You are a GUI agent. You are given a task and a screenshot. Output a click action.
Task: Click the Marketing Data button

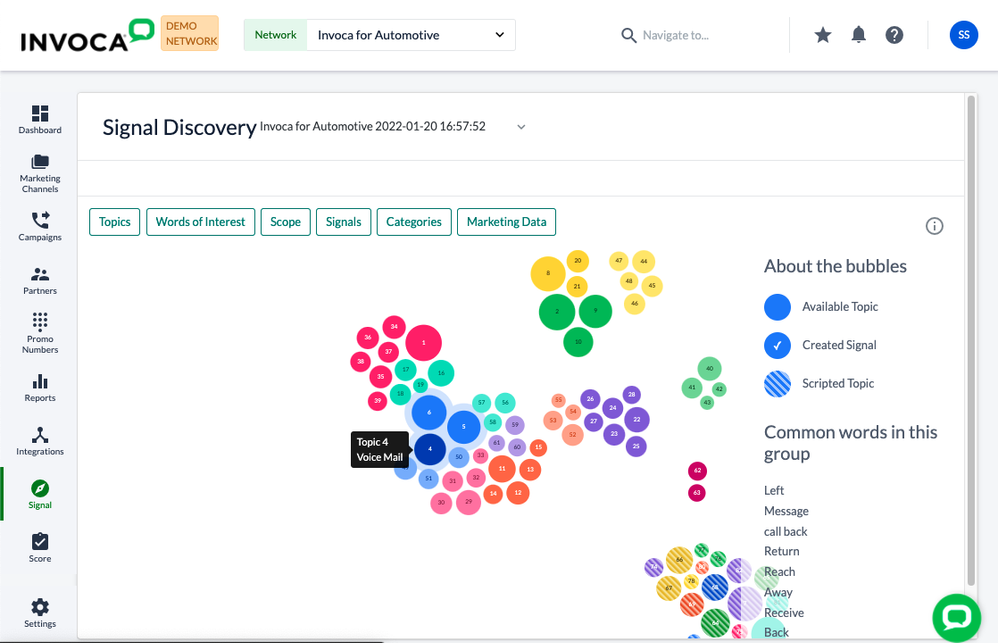(x=507, y=222)
